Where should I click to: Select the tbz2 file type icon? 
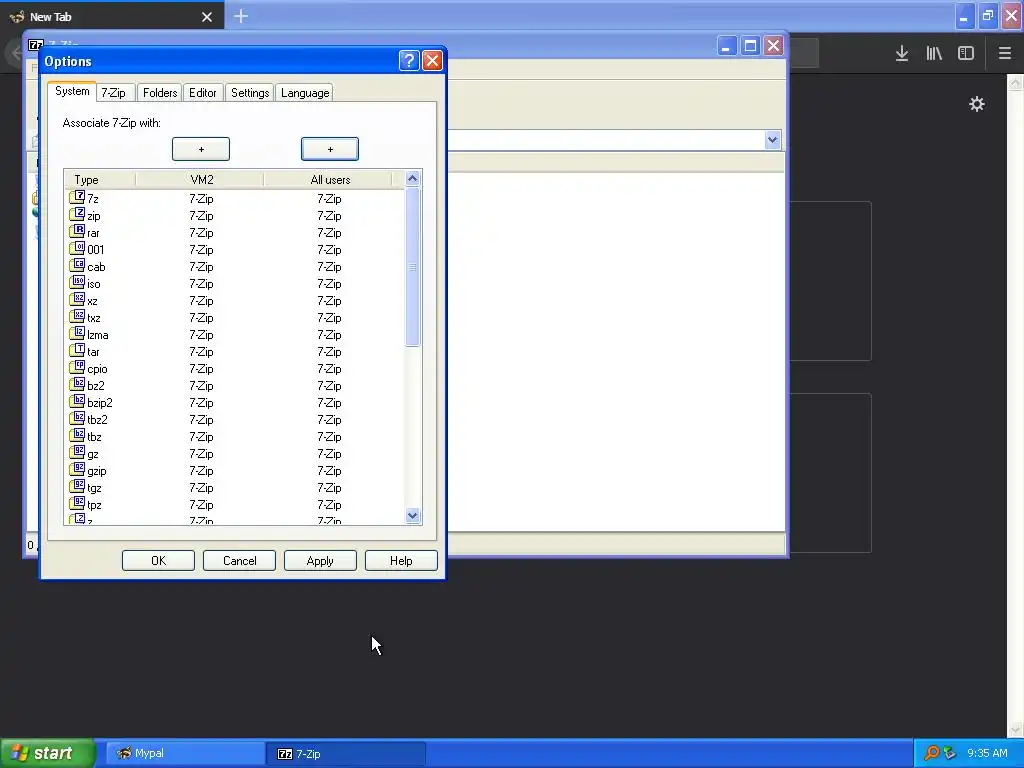click(77, 417)
